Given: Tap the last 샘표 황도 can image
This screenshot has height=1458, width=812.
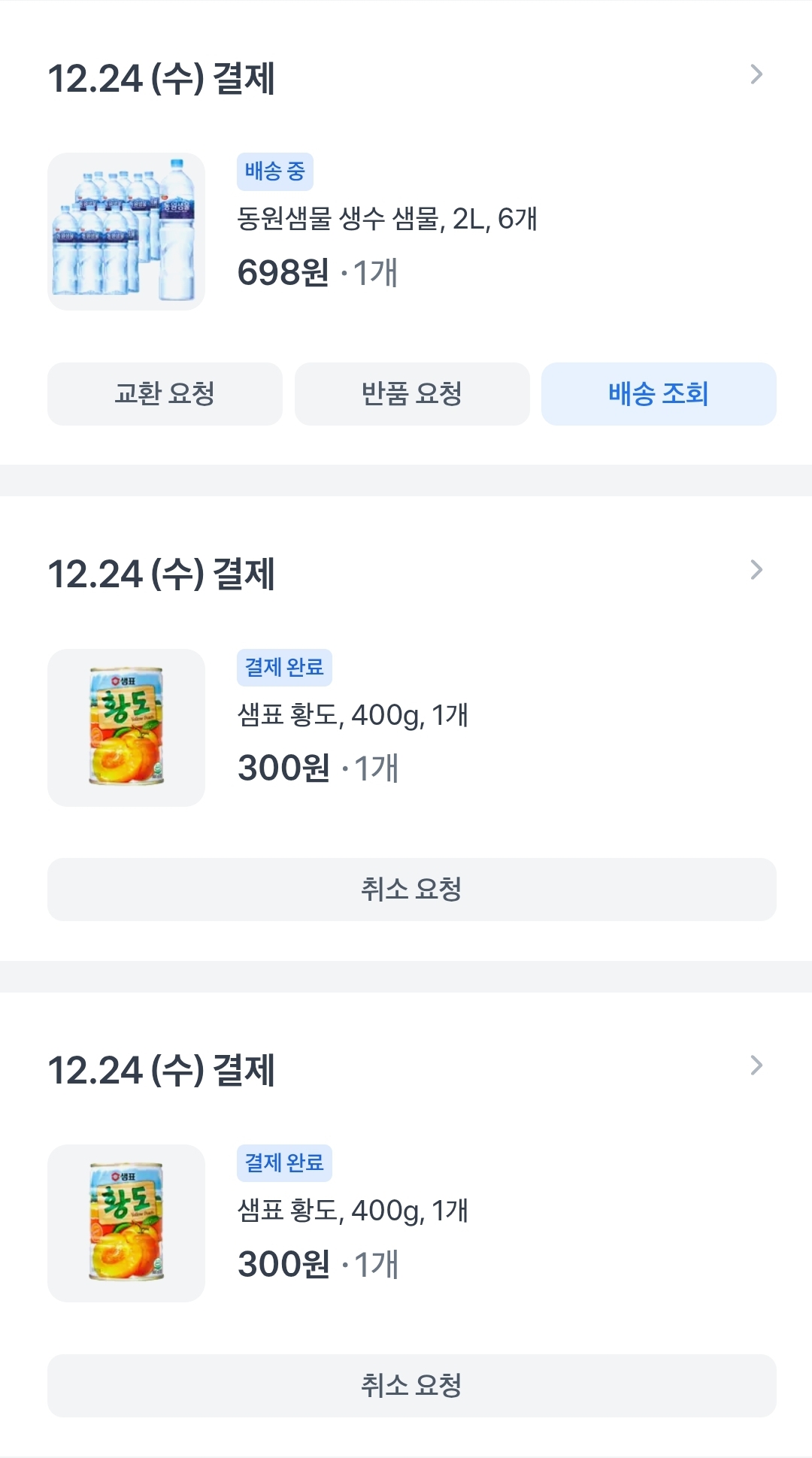Looking at the screenshot, I should (126, 1223).
